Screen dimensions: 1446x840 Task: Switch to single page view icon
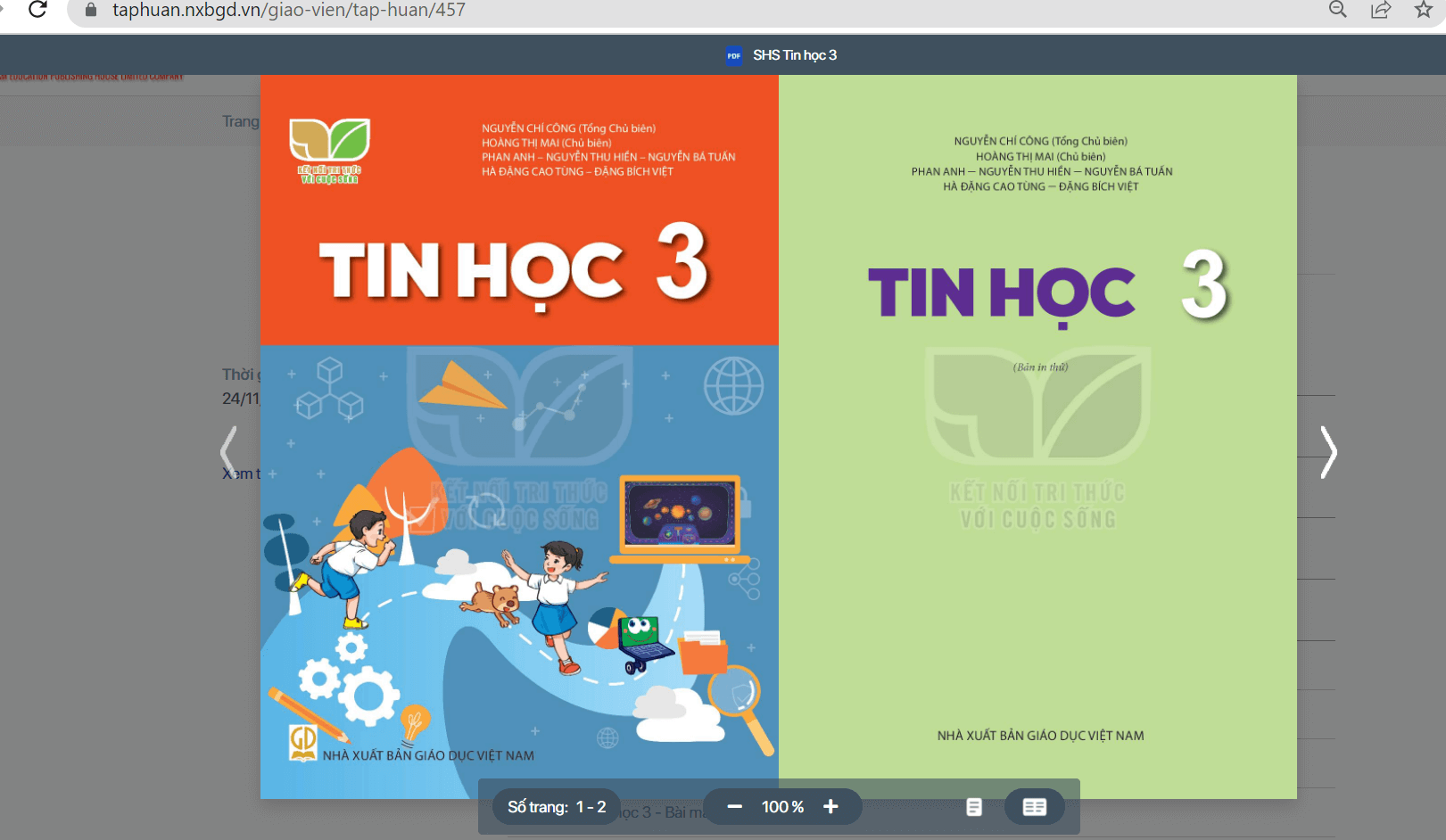tap(974, 807)
